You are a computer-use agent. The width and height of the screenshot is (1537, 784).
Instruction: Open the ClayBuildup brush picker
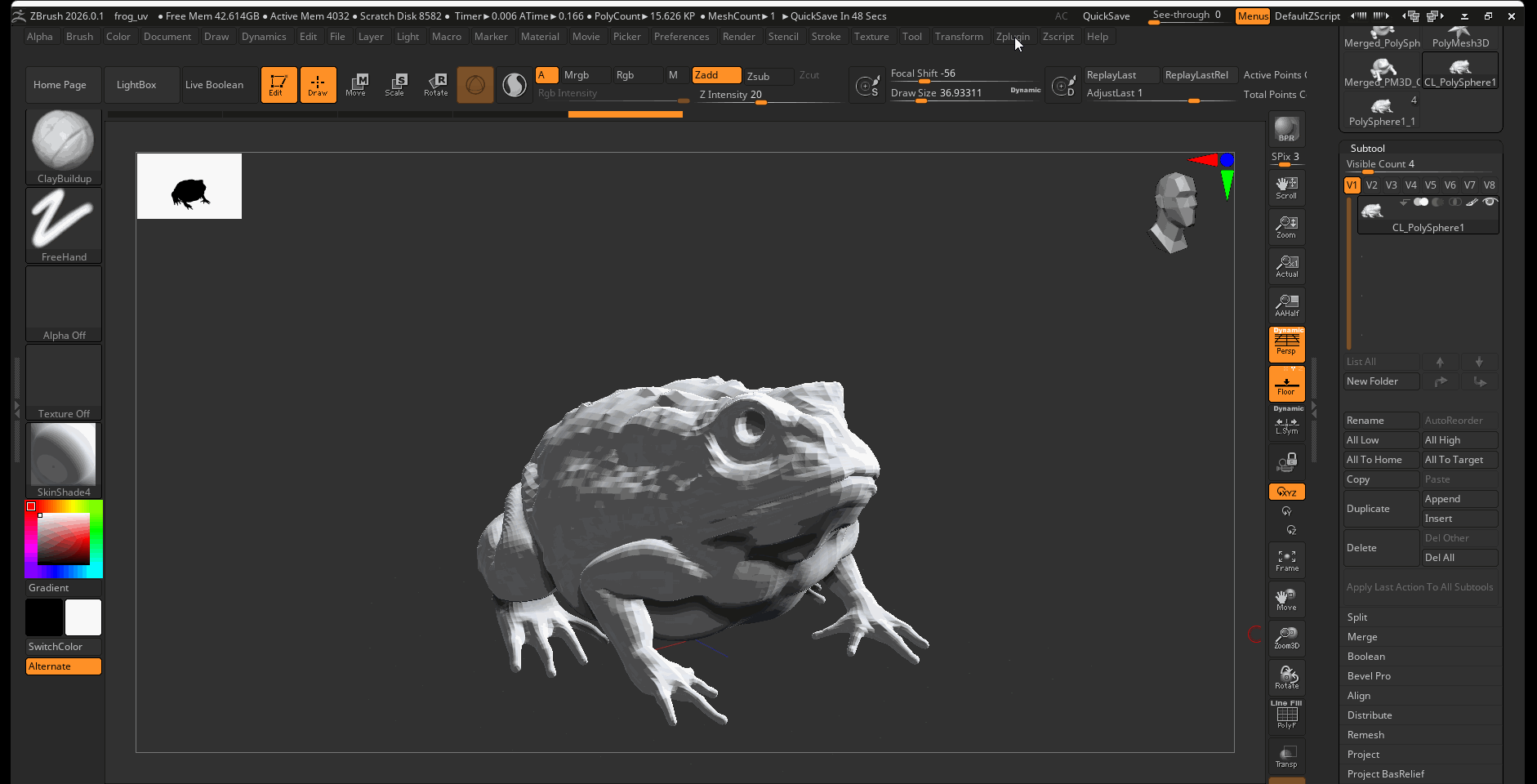64,147
